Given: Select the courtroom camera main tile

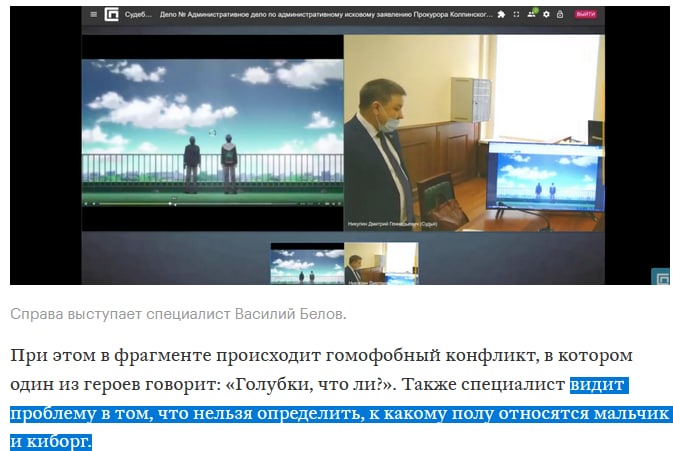Looking at the screenshot, I should pyautogui.click(x=474, y=133).
